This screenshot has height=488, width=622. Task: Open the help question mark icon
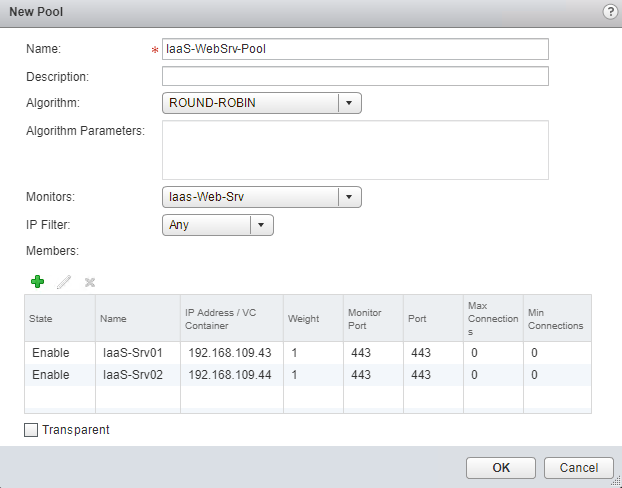click(x=610, y=11)
